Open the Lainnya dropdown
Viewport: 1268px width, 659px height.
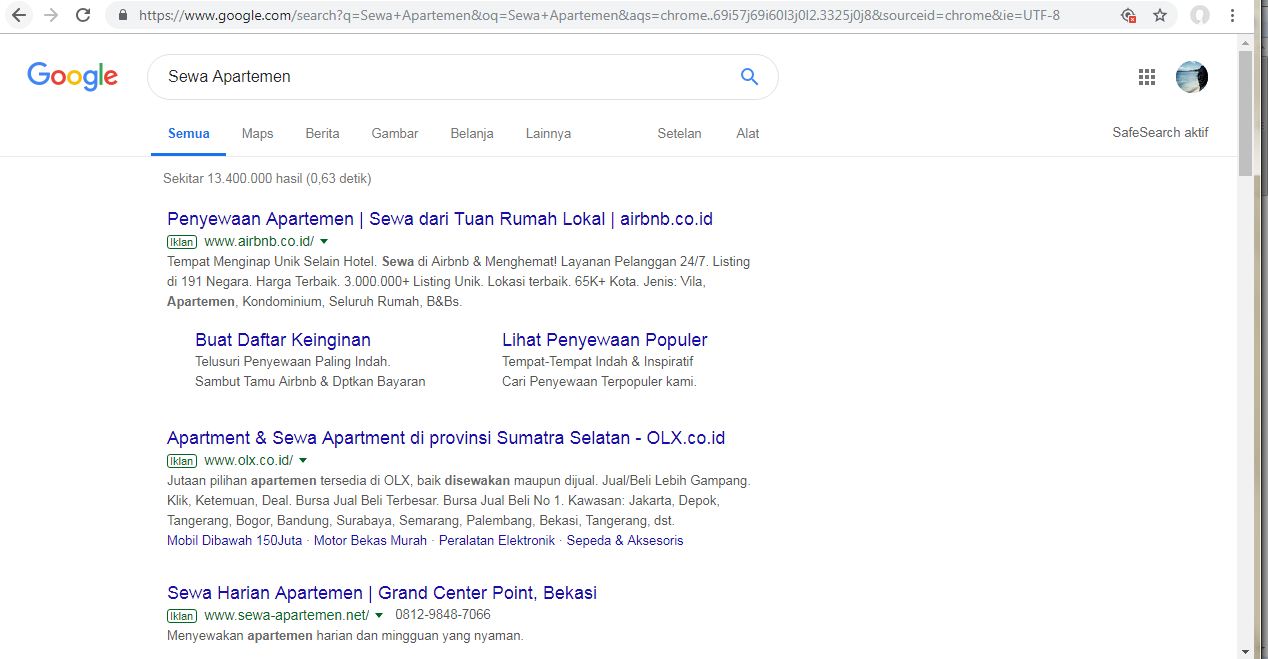548,133
